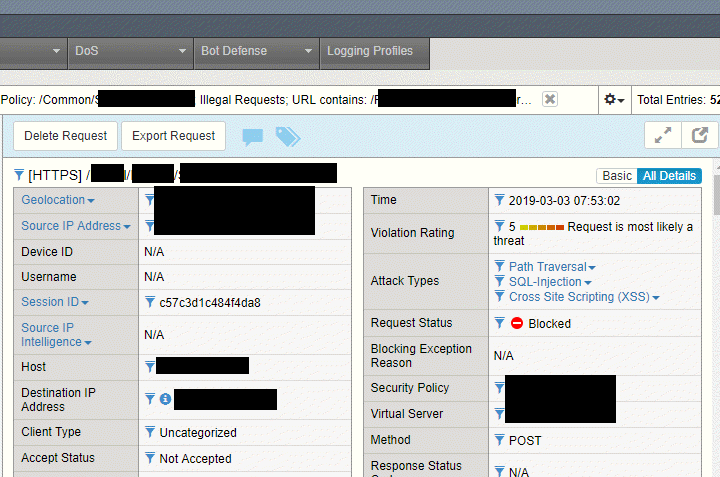Expand request details with arrows icon

(x=663, y=135)
